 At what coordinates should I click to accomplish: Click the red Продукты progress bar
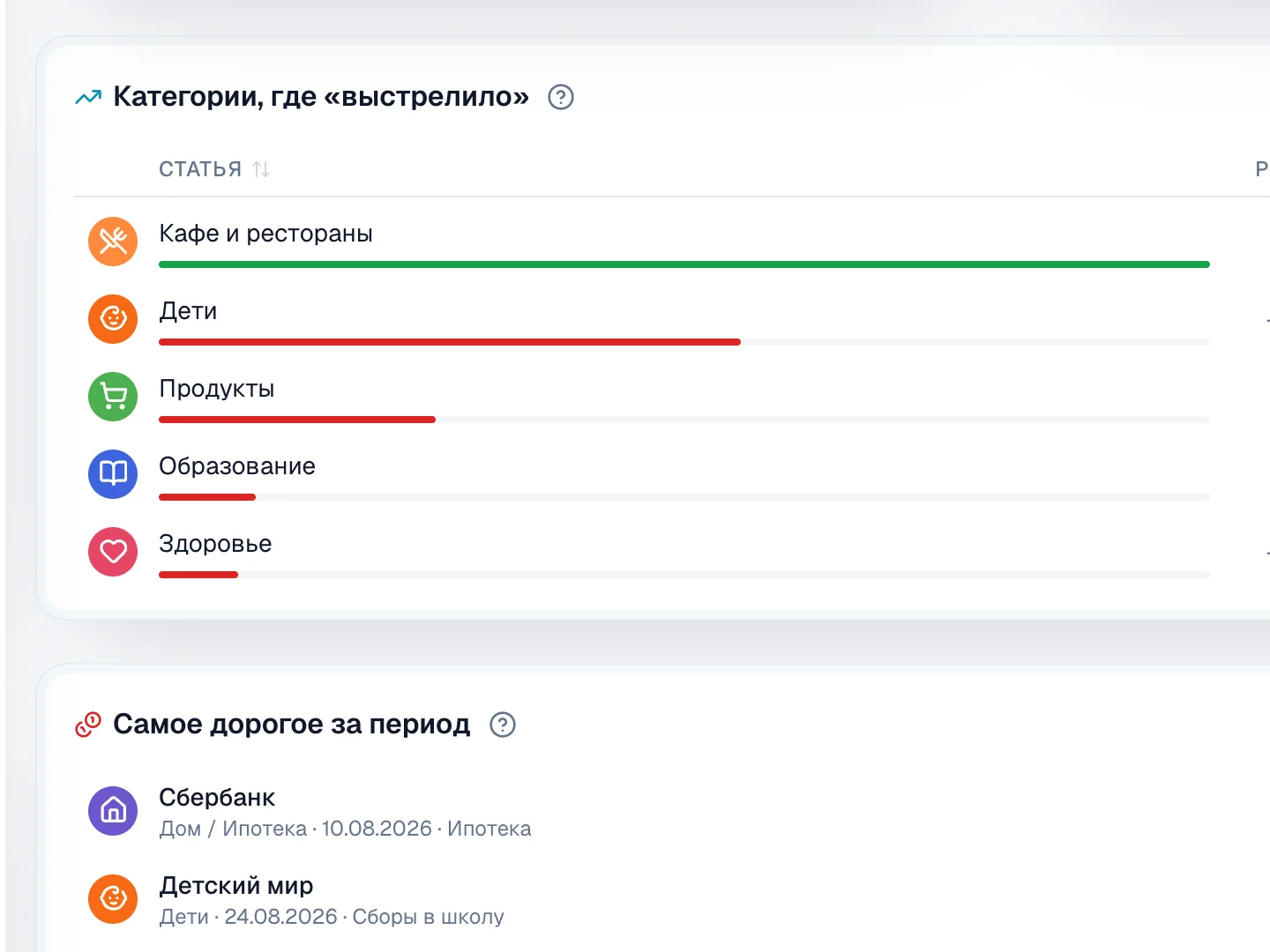[x=297, y=420]
